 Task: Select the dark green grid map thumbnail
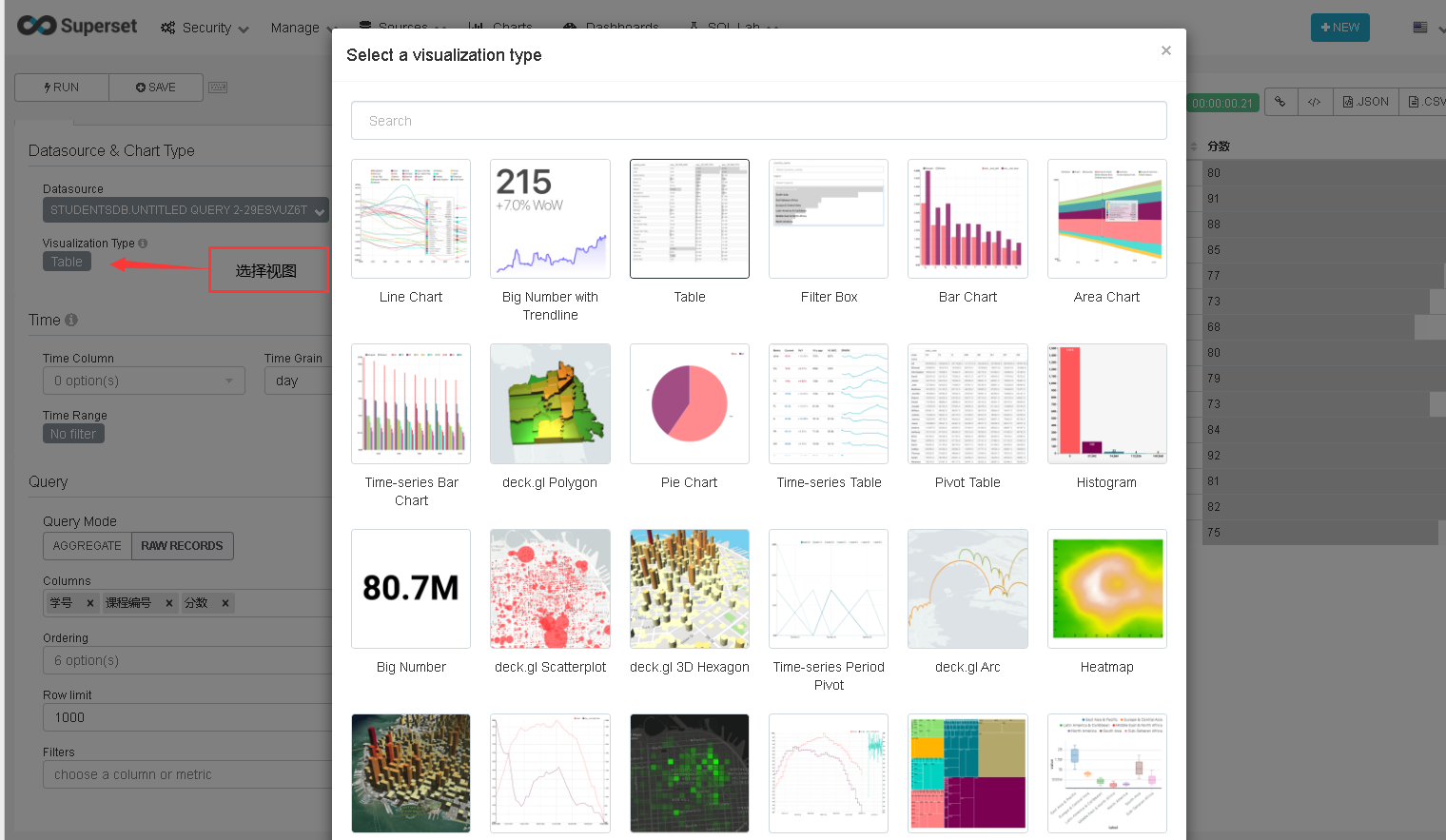(x=690, y=773)
